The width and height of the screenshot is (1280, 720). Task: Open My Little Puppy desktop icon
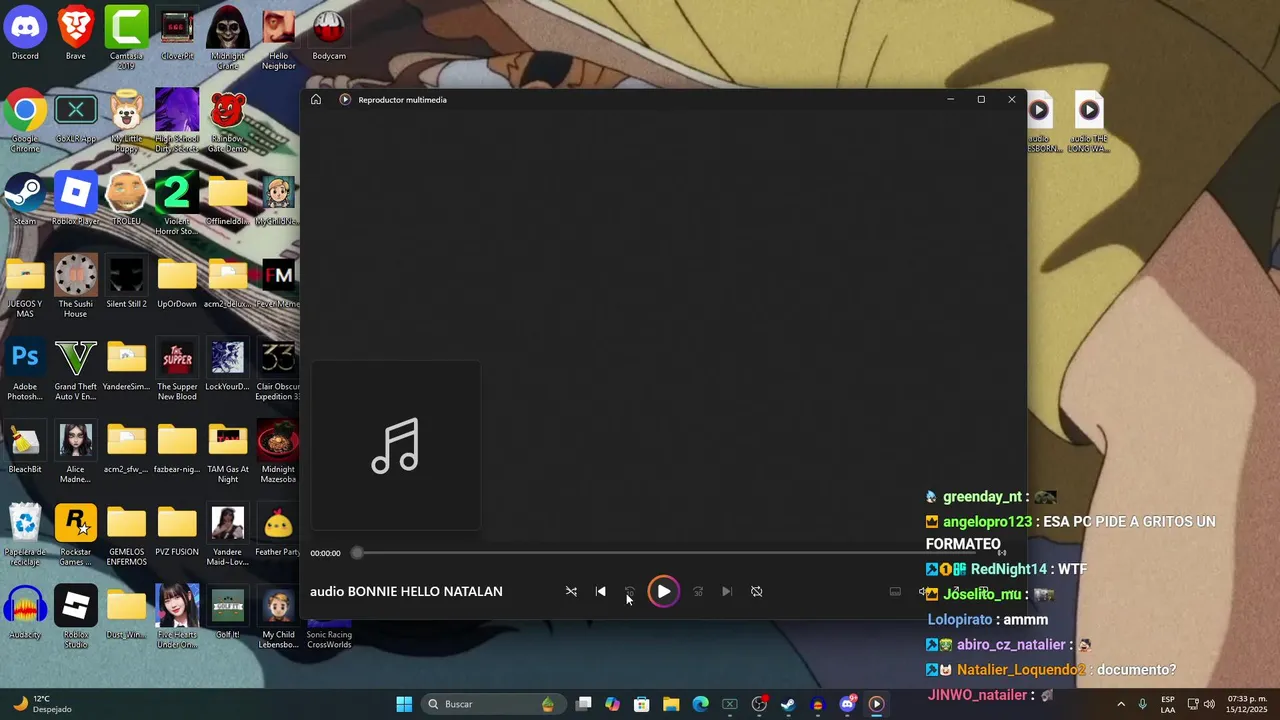[x=126, y=121]
